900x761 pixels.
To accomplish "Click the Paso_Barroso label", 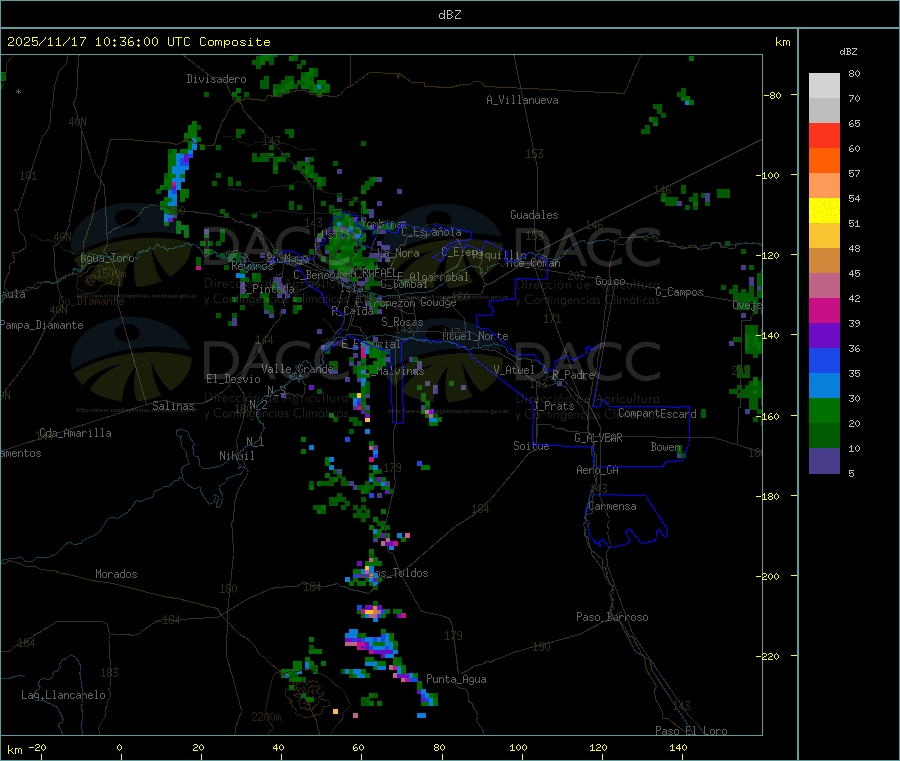I will pyautogui.click(x=612, y=617).
